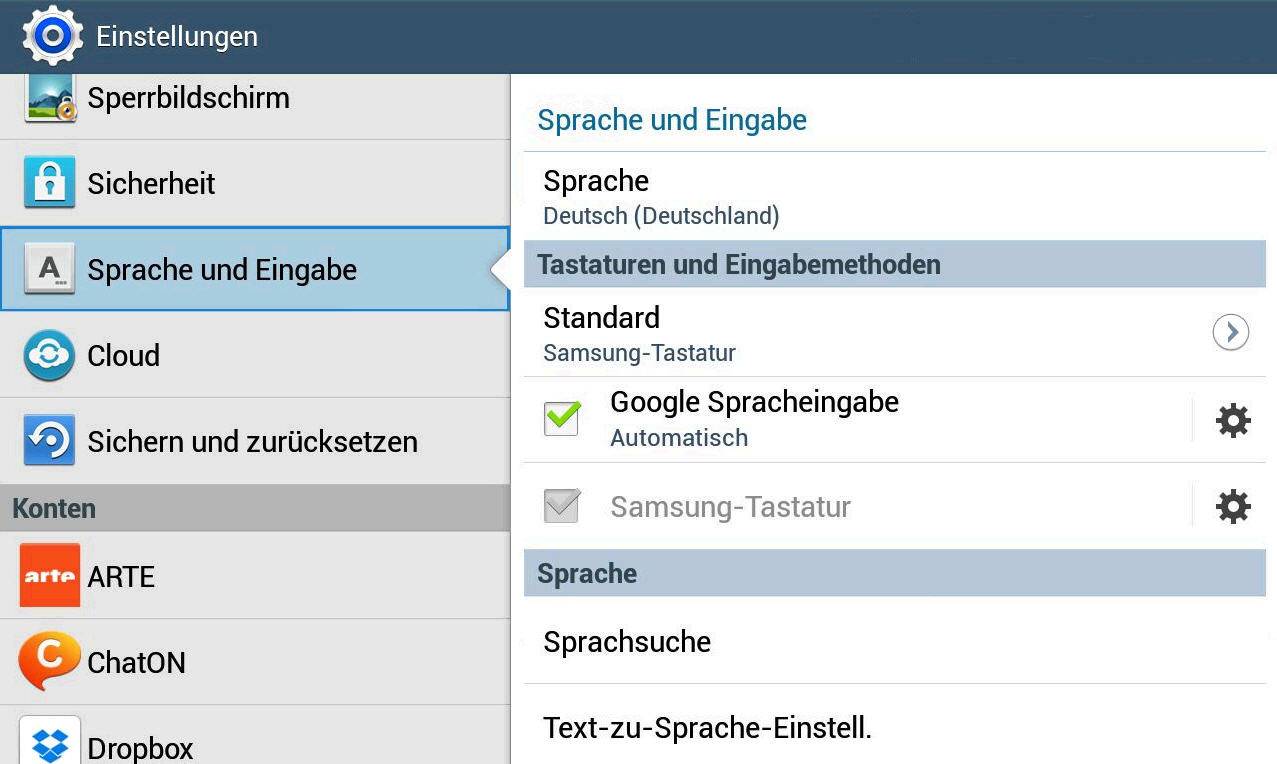Tap the Cloud sync icon

point(50,355)
